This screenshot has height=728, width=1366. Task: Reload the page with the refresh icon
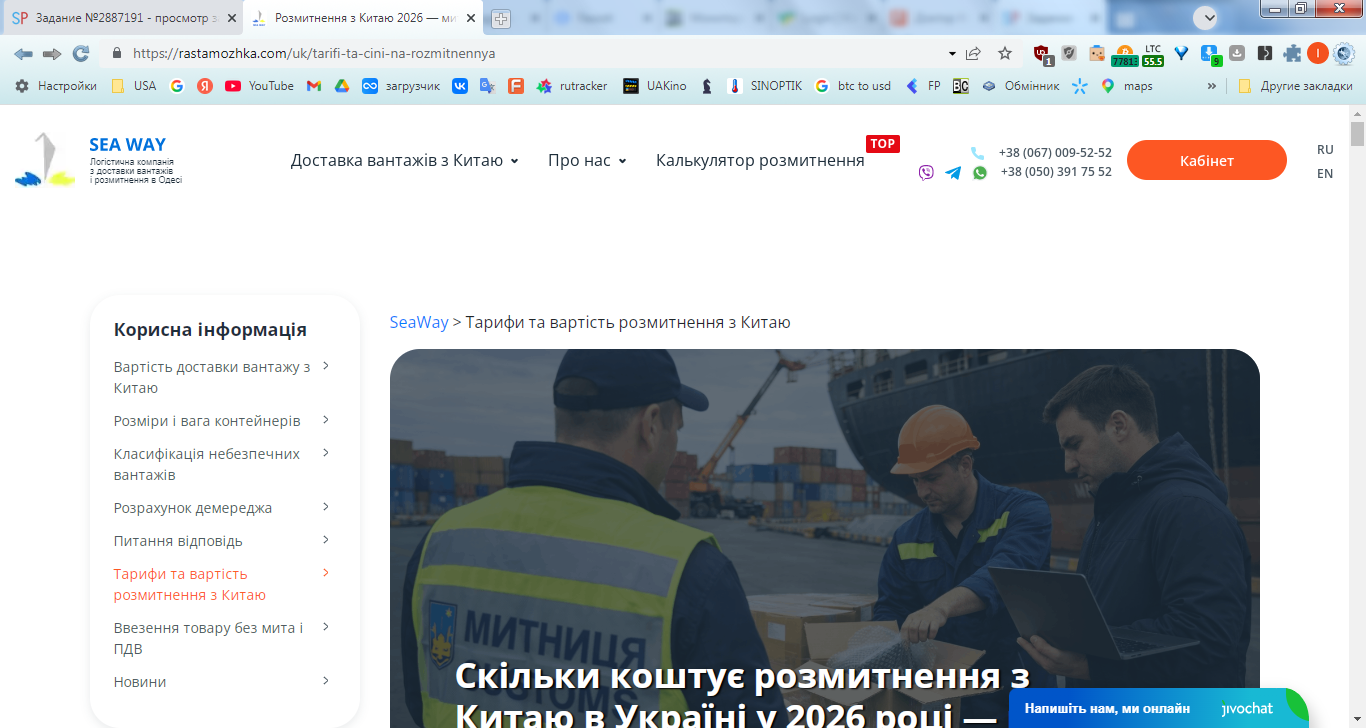(81, 53)
